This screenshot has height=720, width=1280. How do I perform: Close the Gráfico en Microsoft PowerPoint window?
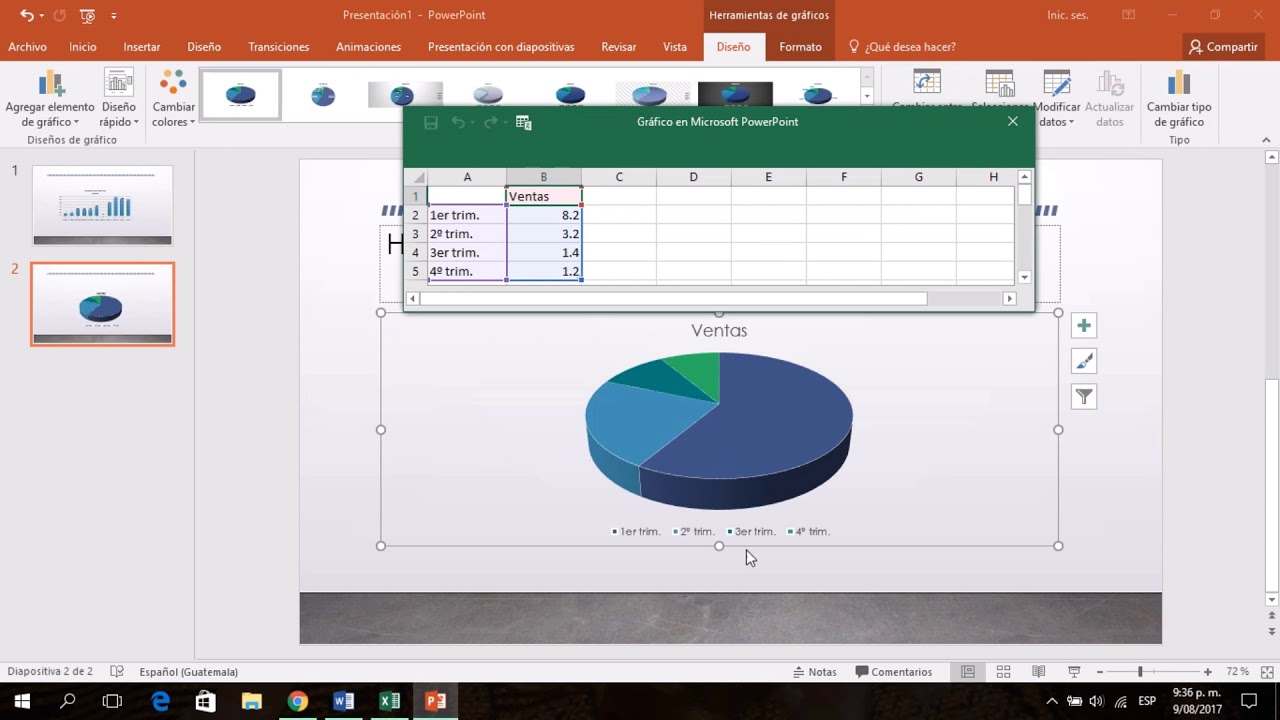tap(1013, 121)
